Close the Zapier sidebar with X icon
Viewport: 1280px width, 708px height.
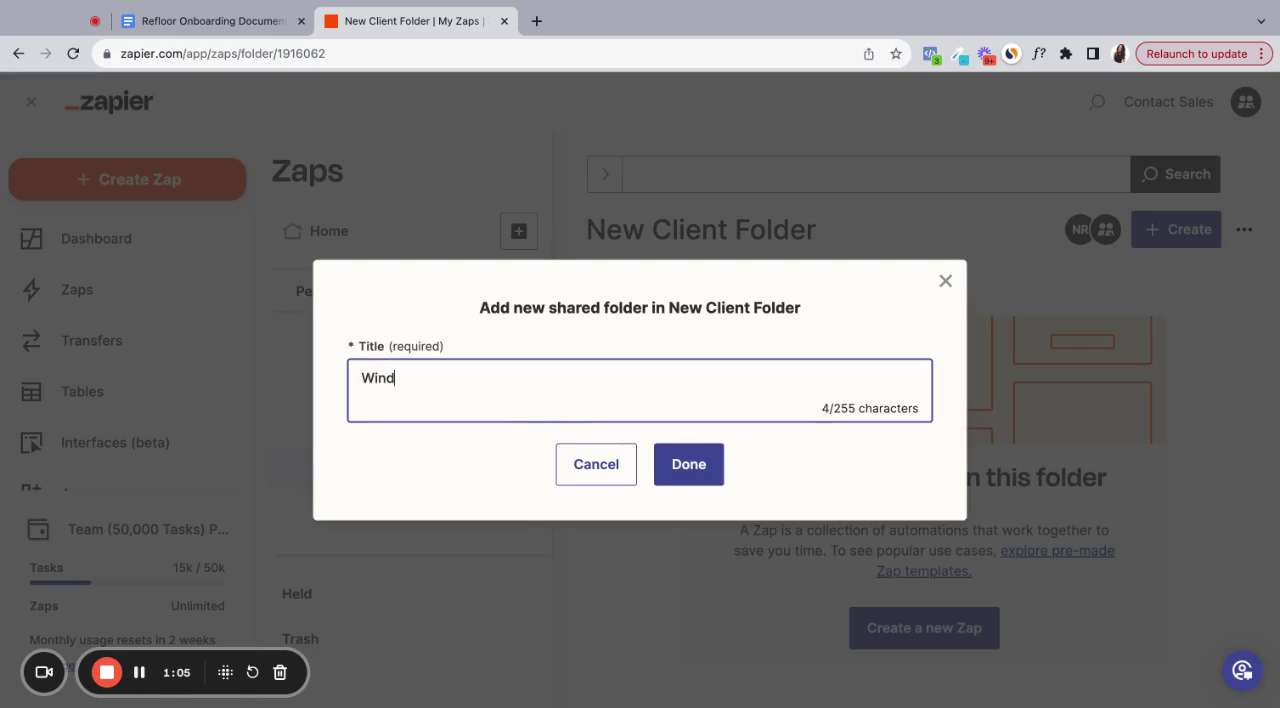pos(31,102)
